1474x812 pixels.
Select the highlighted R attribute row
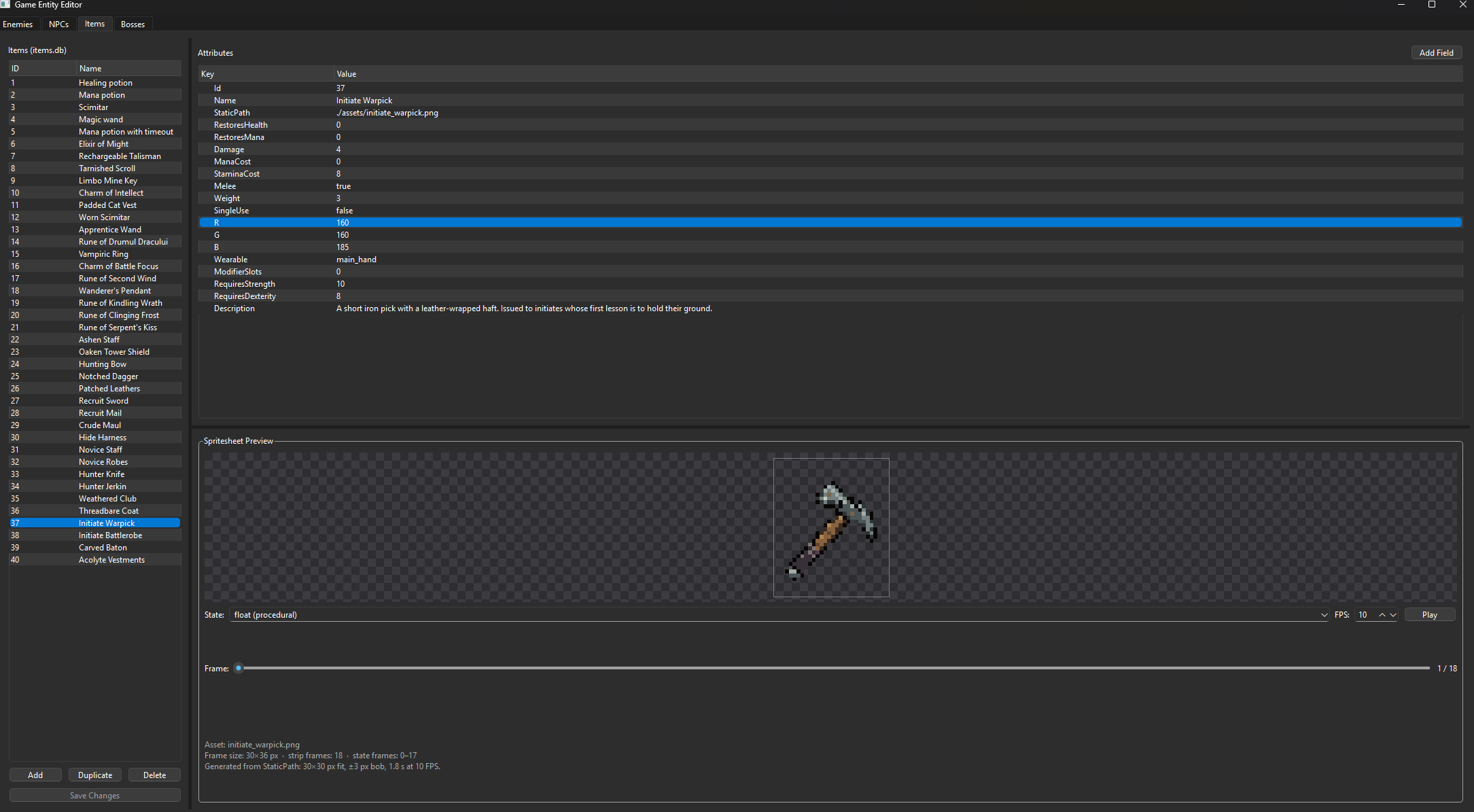830,222
